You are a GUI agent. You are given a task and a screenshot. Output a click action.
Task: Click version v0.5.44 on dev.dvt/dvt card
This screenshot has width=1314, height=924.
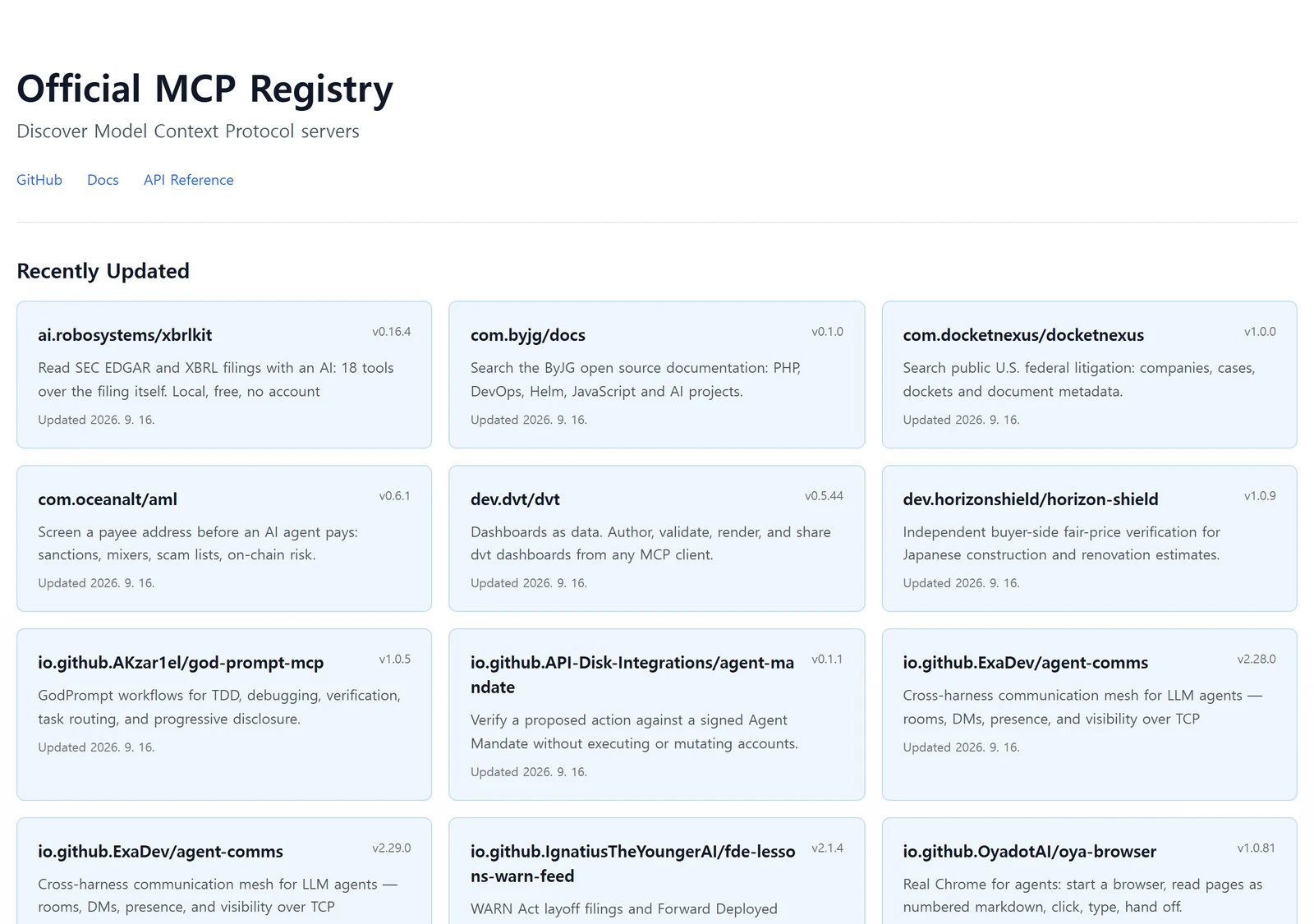[825, 496]
